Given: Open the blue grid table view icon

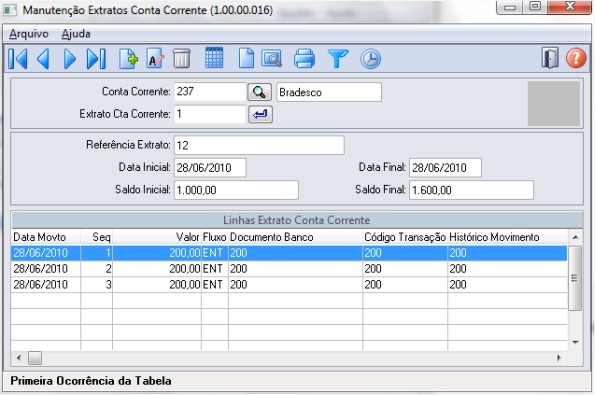Looking at the screenshot, I should pos(214,58).
